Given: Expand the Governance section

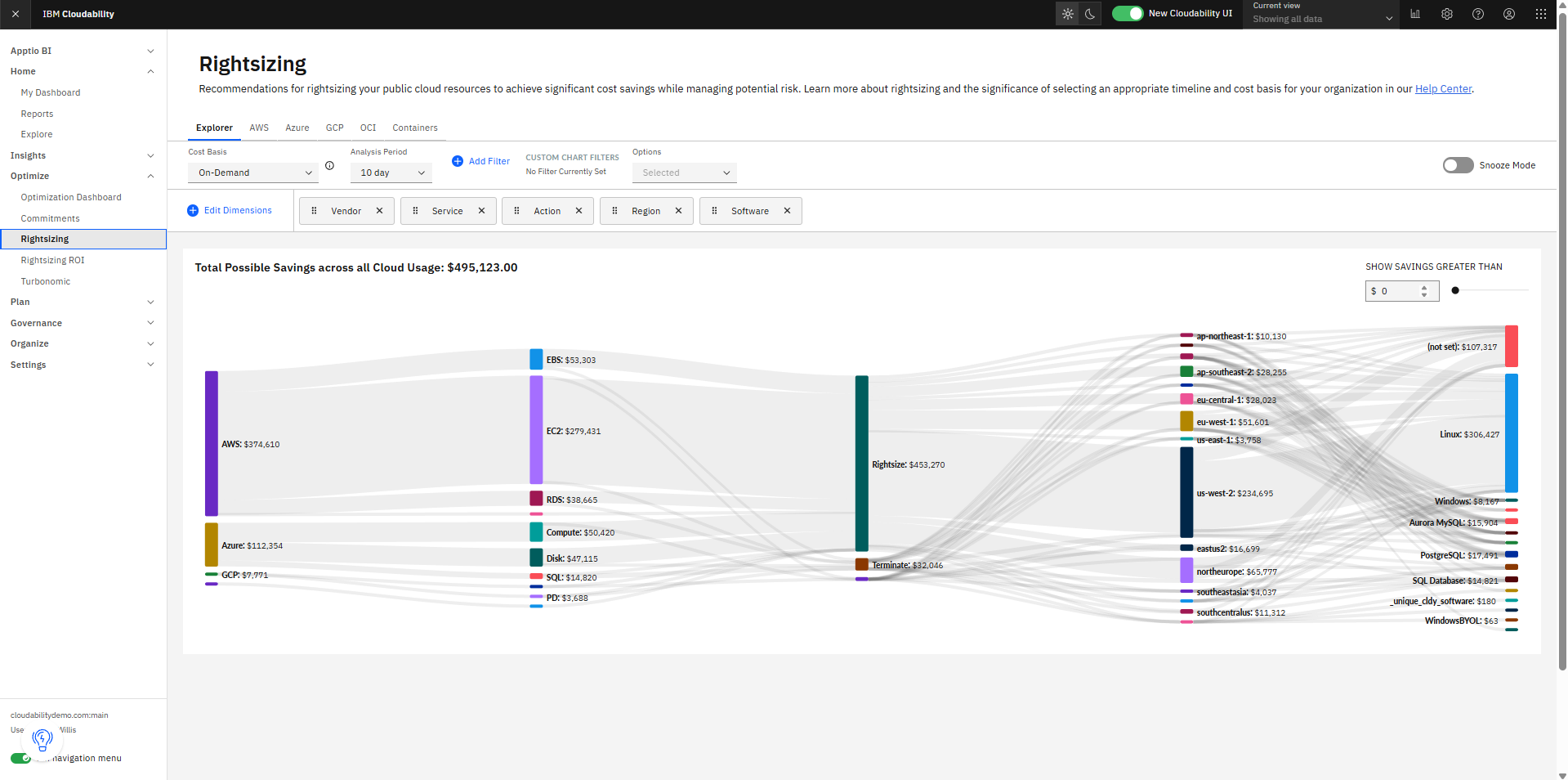Looking at the screenshot, I should click(x=83, y=323).
